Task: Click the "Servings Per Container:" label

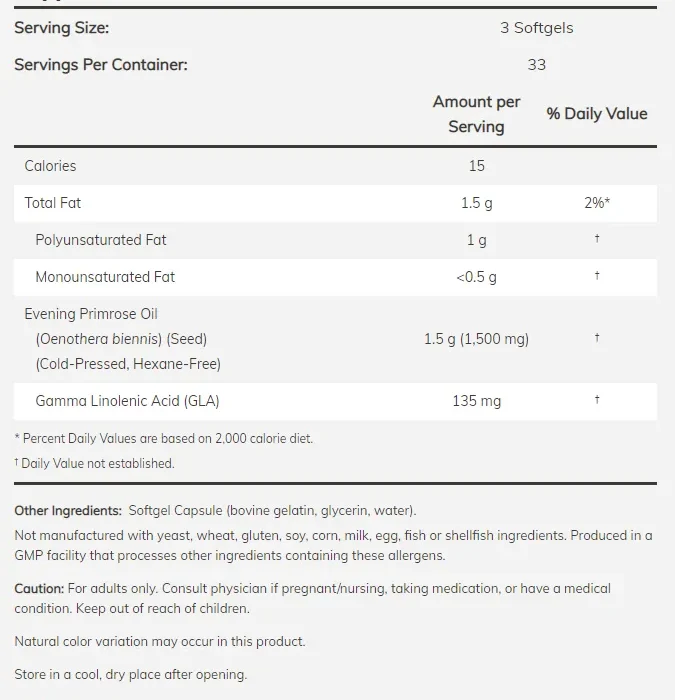Action: coord(100,65)
